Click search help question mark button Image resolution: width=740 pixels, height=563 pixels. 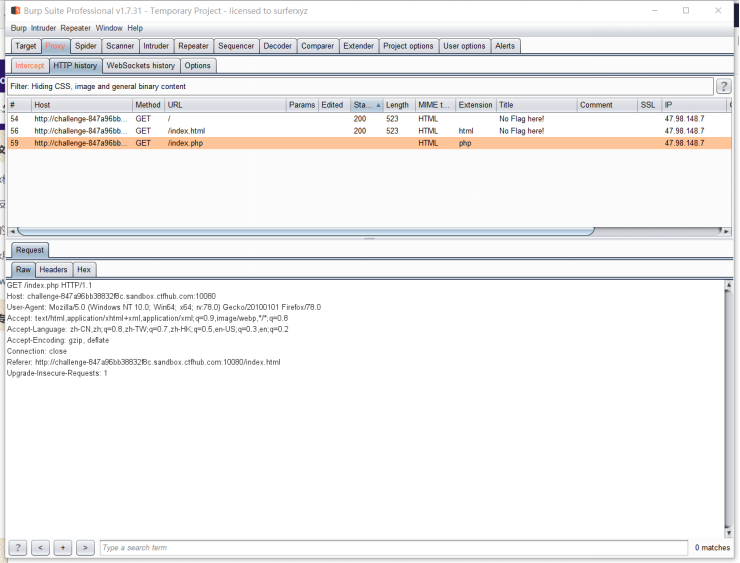[x=17, y=547]
